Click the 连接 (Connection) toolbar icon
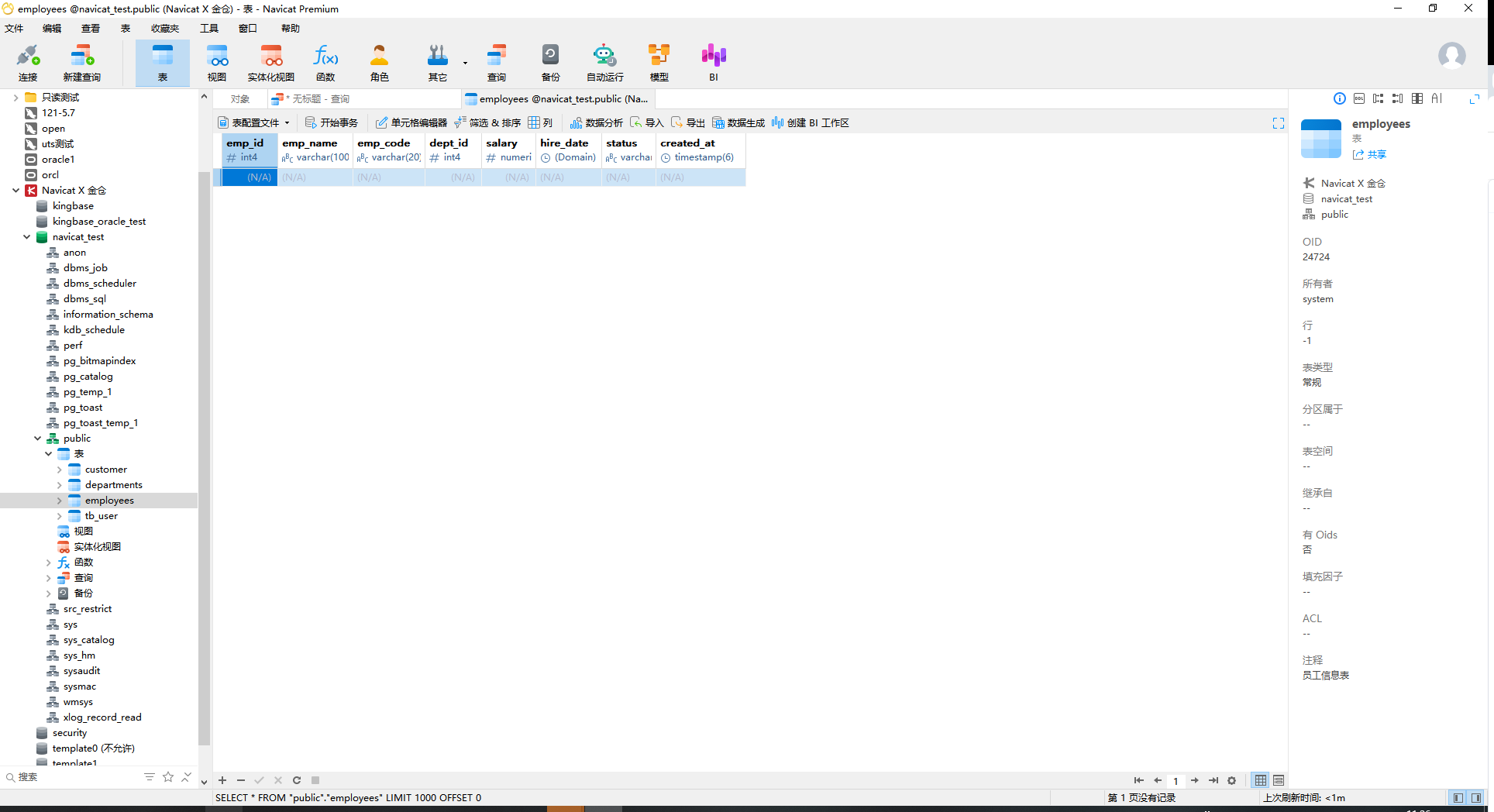Viewport: 1494px width, 812px height. (x=28, y=63)
